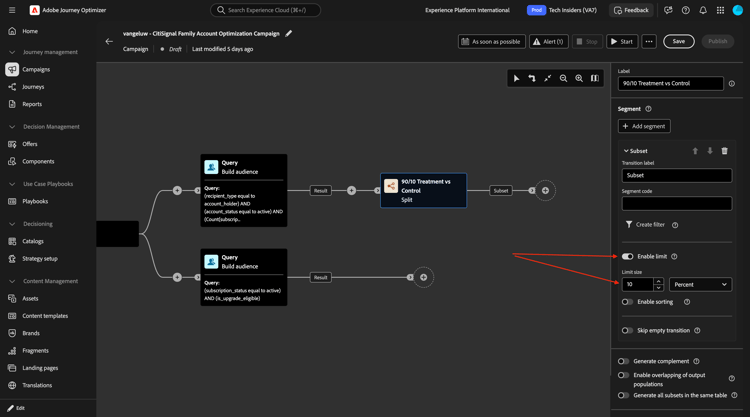Click the Create filter help icon

click(x=675, y=225)
